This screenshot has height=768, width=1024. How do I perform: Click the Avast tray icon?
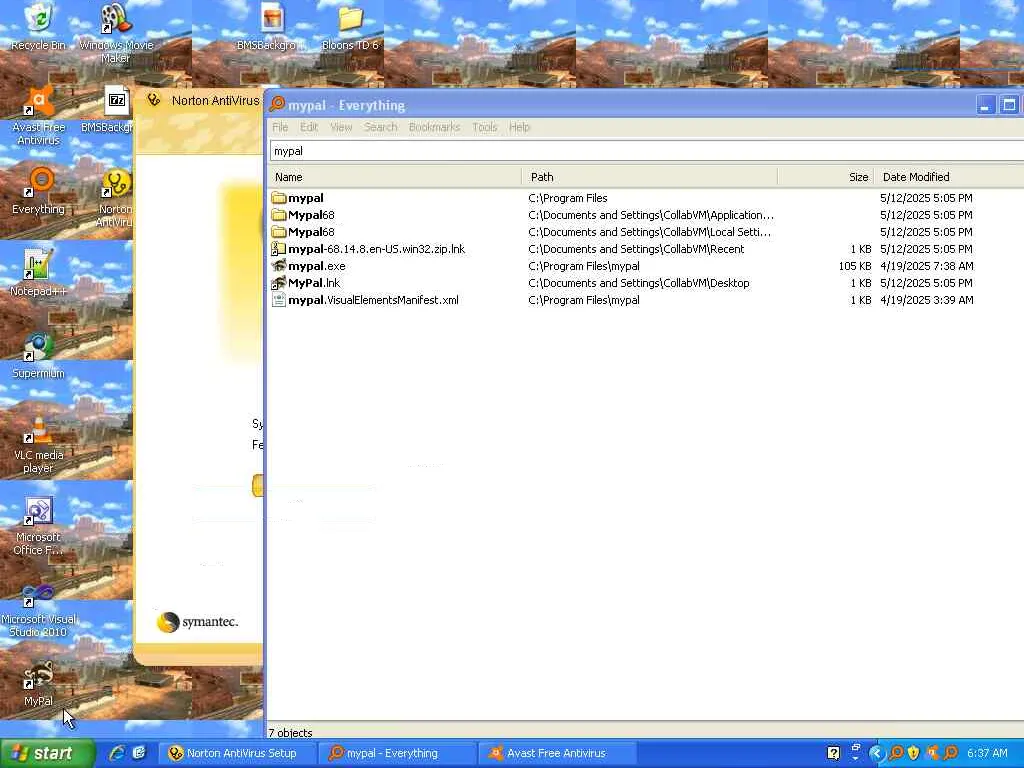(932, 753)
